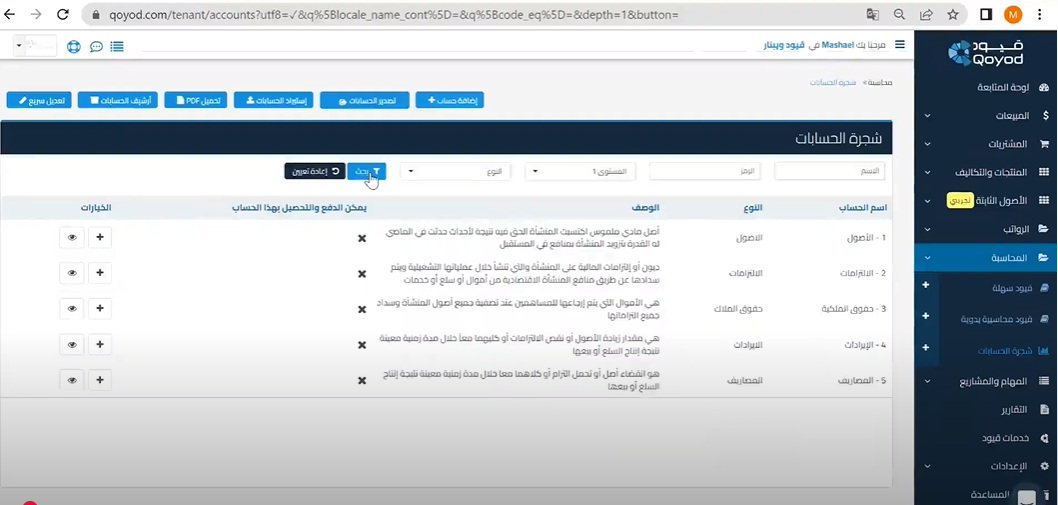Click the X payment mark in المصاريف row
Image resolution: width=1058 pixels, height=505 pixels.
(362, 381)
